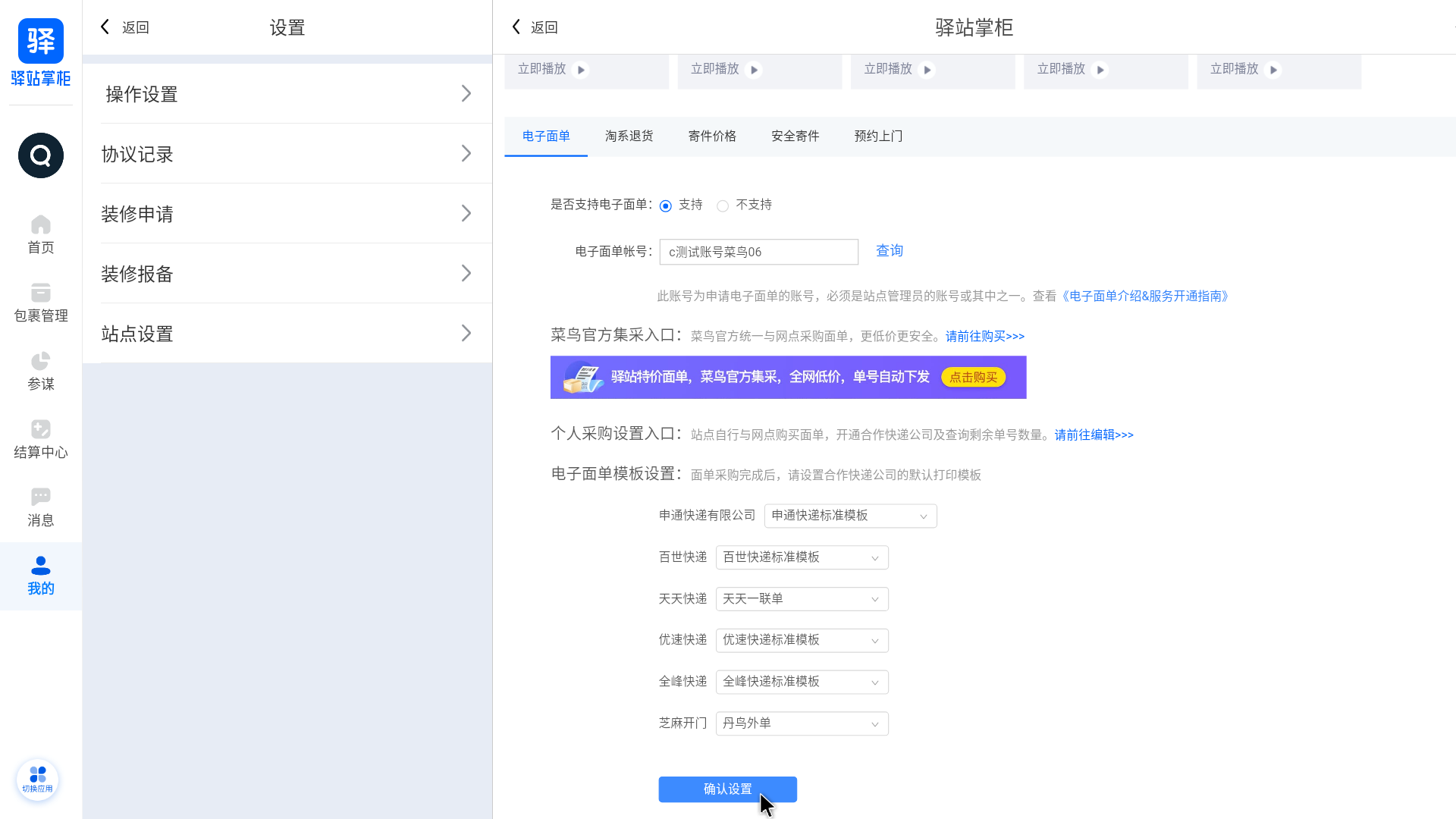Open 申通快递有限公司 template dropdown

850,516
